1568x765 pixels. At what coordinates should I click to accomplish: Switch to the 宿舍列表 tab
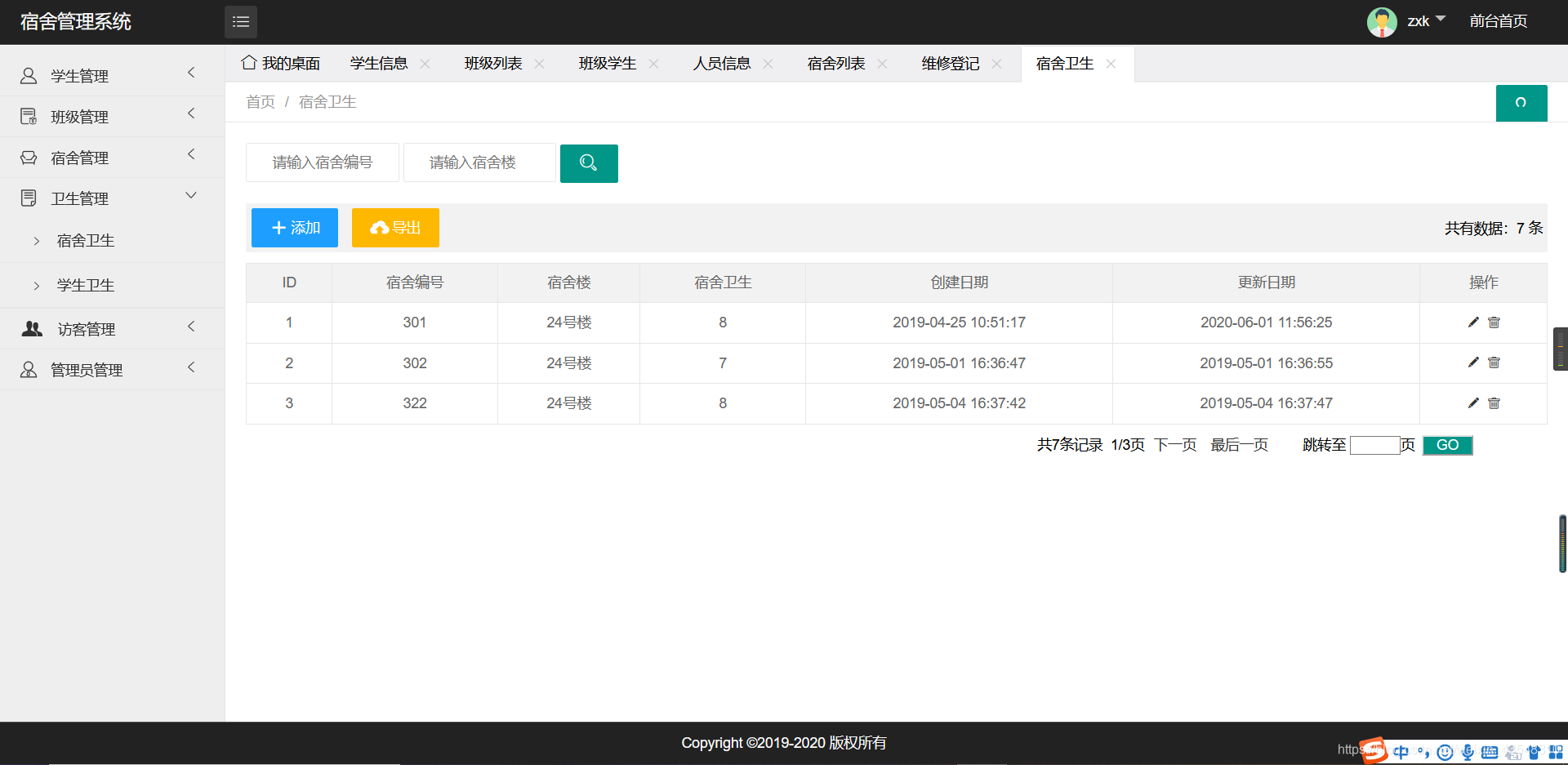pyautogui.click(x=836, y=64)
